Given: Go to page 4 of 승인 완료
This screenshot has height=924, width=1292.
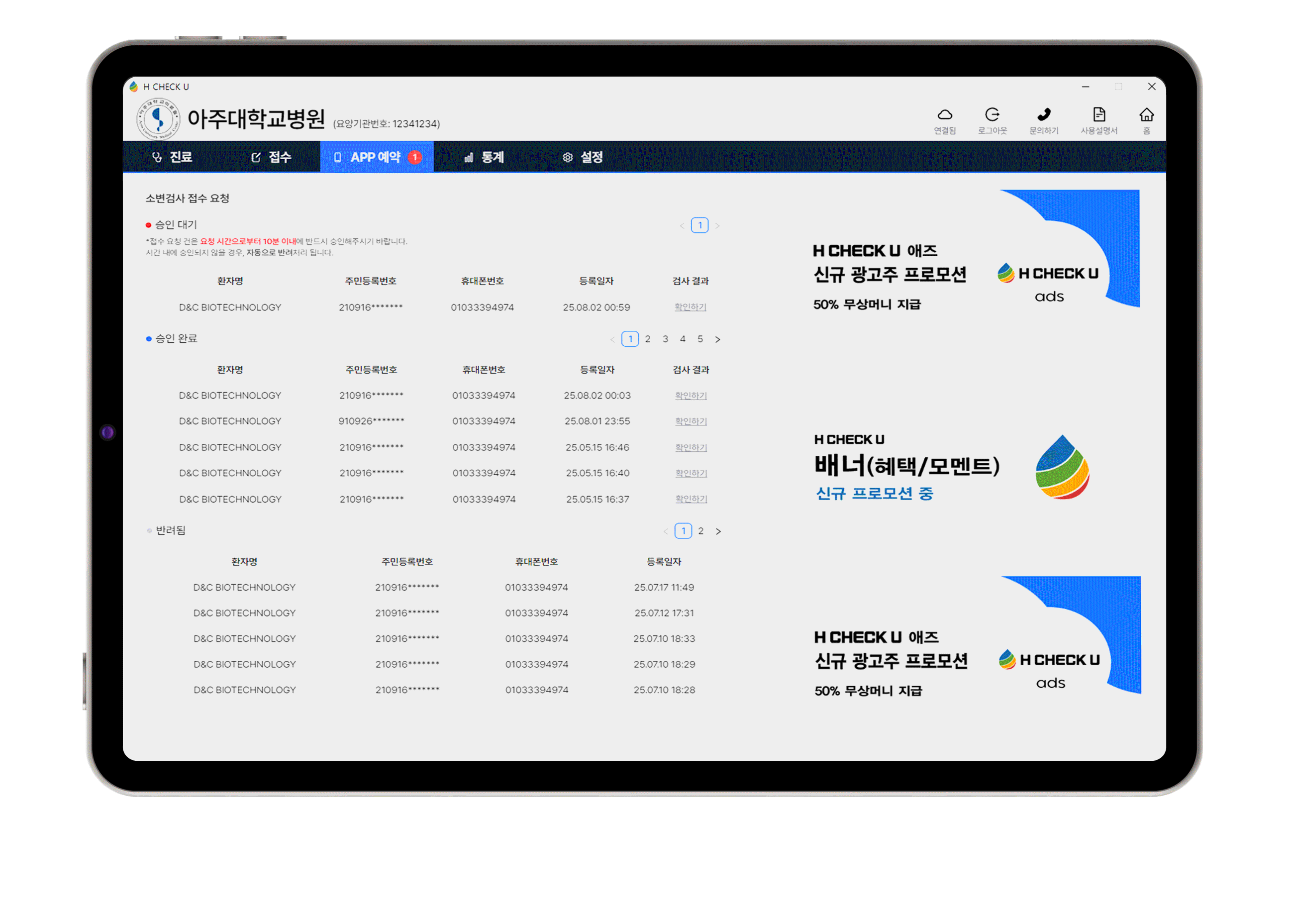Looking at the screenshot, I should [x=683, y=339].
